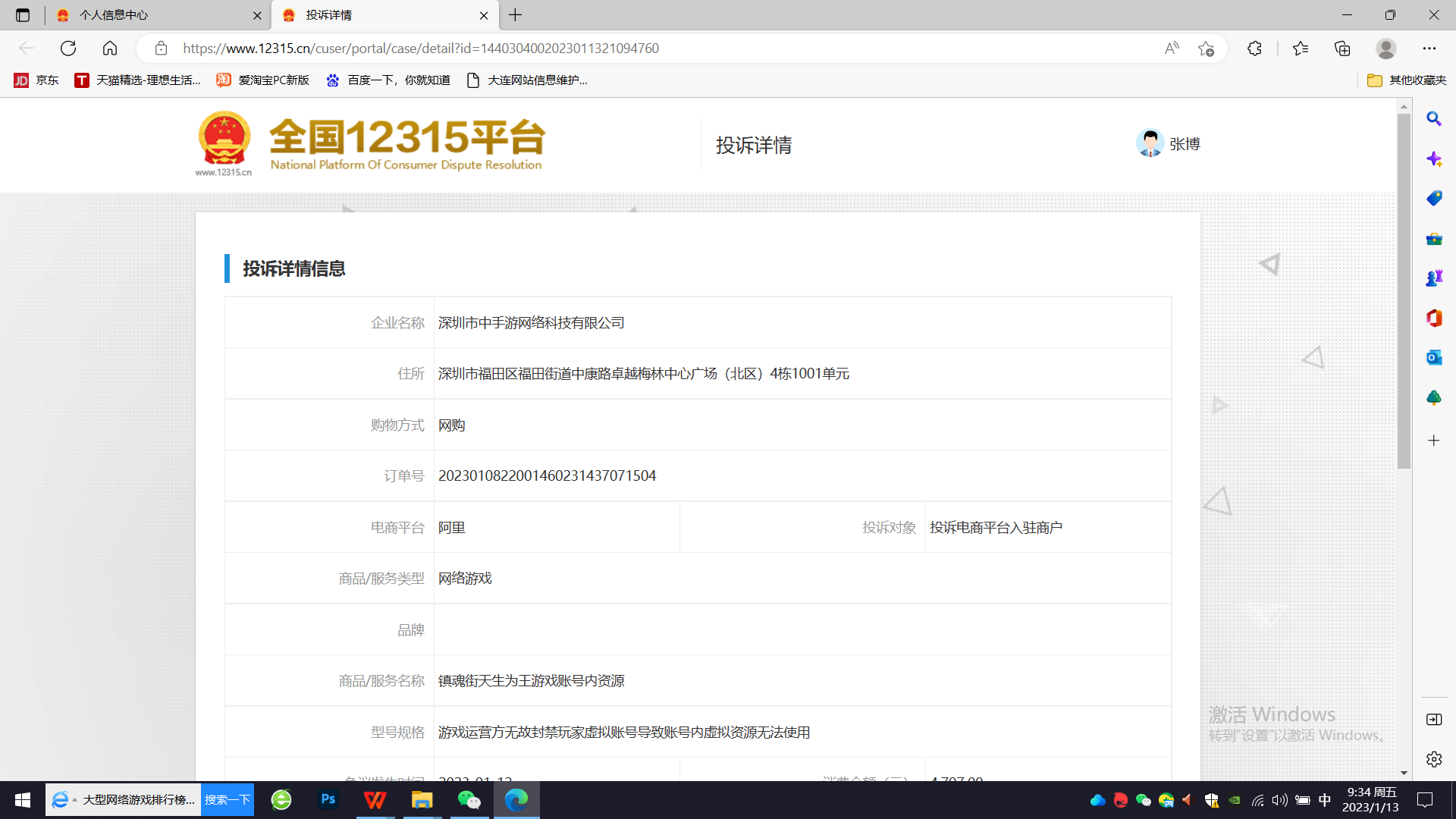Open 天猫精选 bookmark
The width and height of the screenshot is (1456, 819).
(137, 80)
